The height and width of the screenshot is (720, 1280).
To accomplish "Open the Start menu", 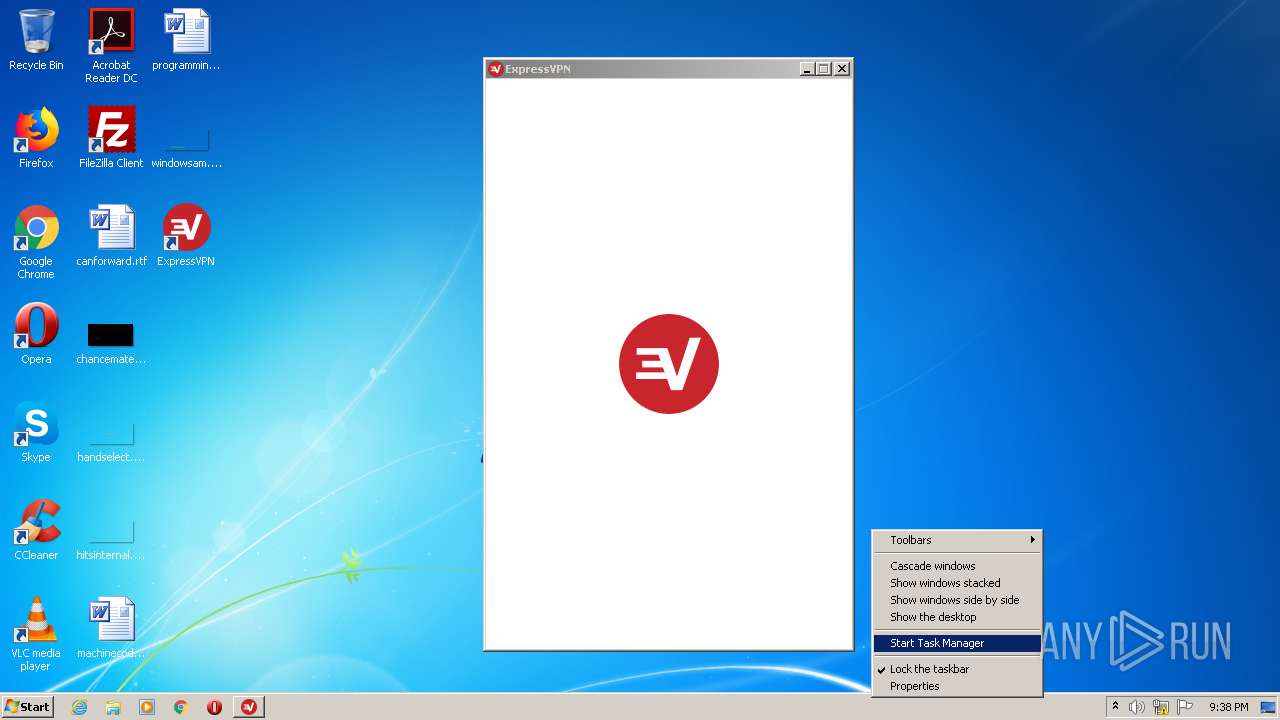I will coord(27,707).
